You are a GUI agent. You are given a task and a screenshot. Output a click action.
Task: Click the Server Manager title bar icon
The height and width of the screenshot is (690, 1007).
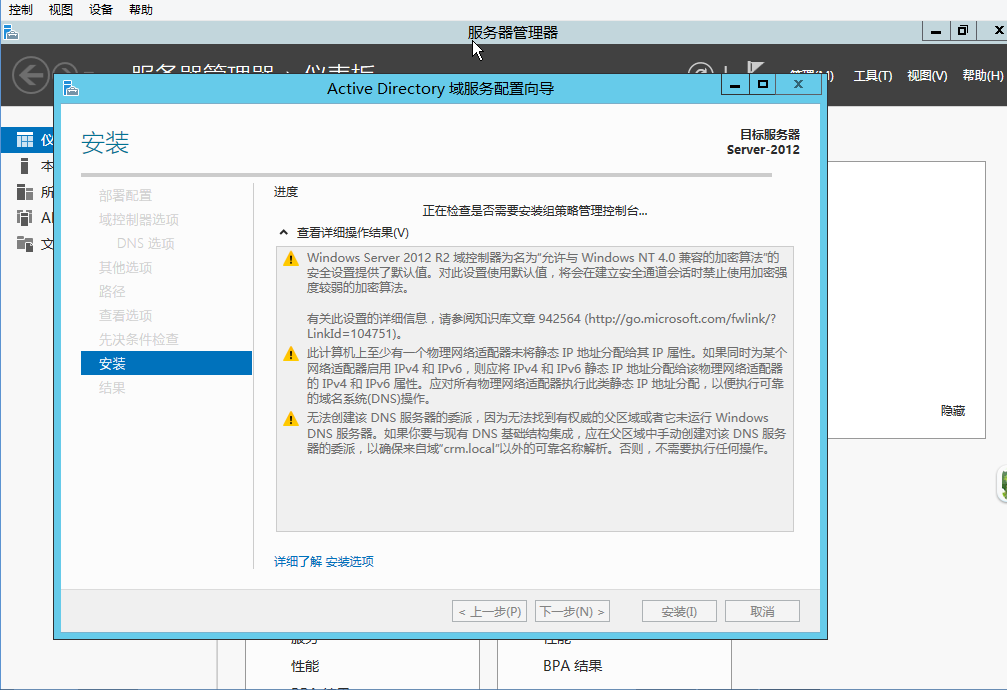pos(10,32)
